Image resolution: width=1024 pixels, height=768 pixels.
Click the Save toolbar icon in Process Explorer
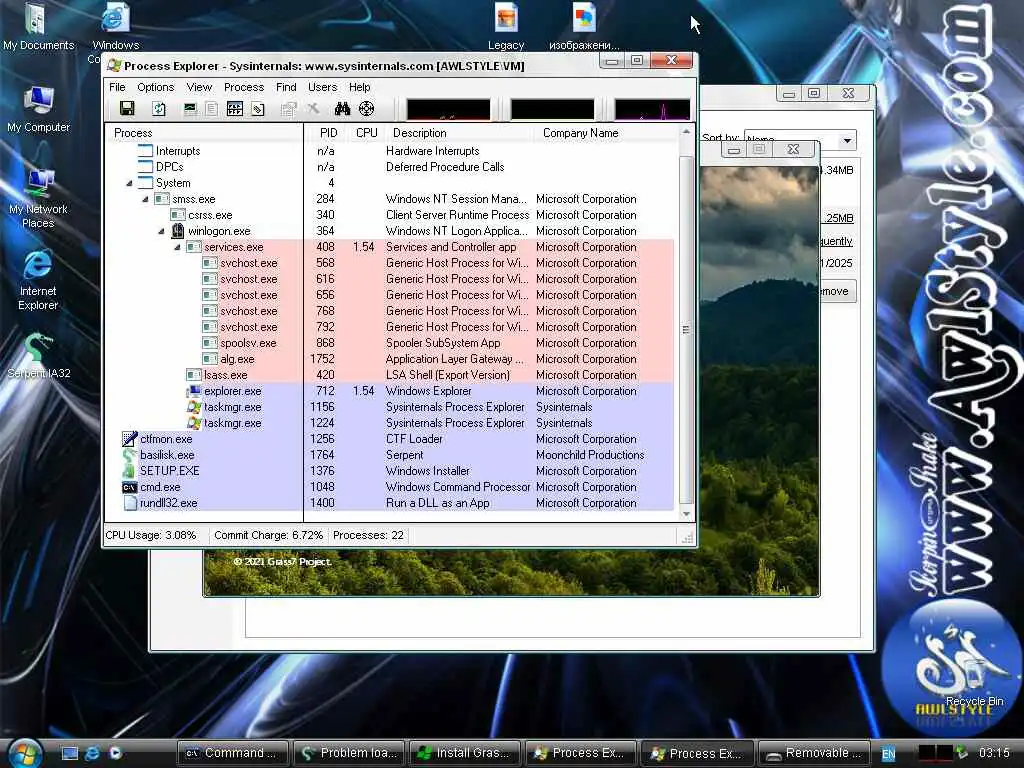(x=127, y=108)
